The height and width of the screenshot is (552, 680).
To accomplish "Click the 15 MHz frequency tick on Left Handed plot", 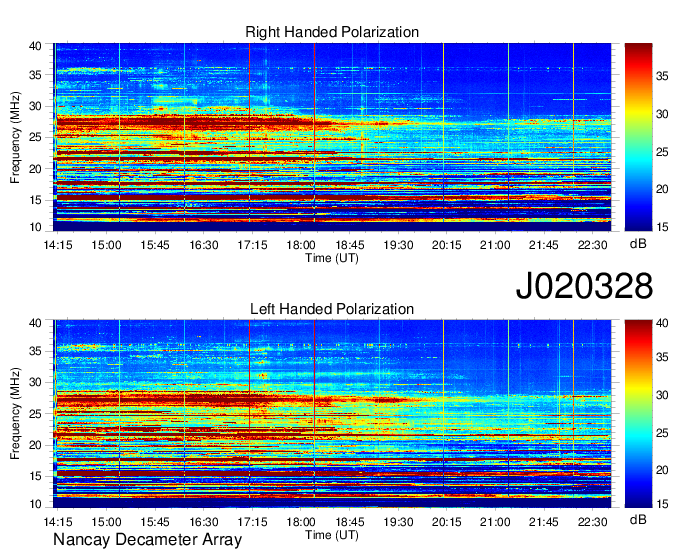I will pos(35,477).
